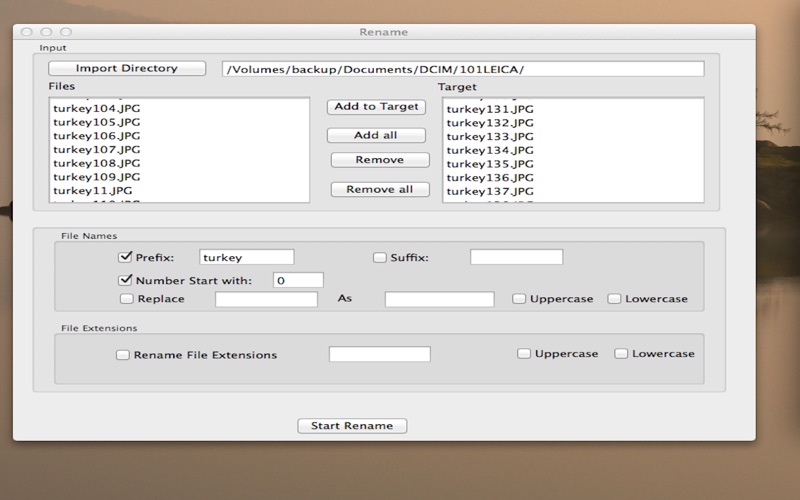Click the Remove button

point(380,160)
